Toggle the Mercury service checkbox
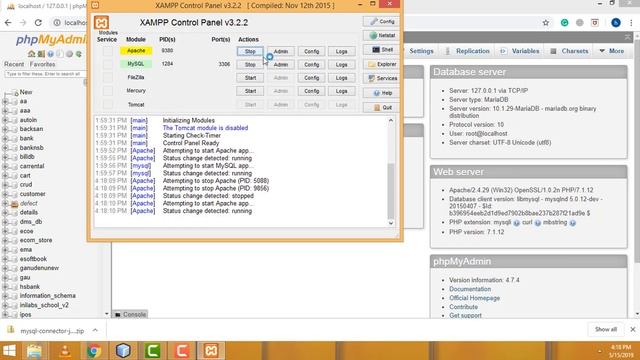640x360 pixels. coord(107,91)
